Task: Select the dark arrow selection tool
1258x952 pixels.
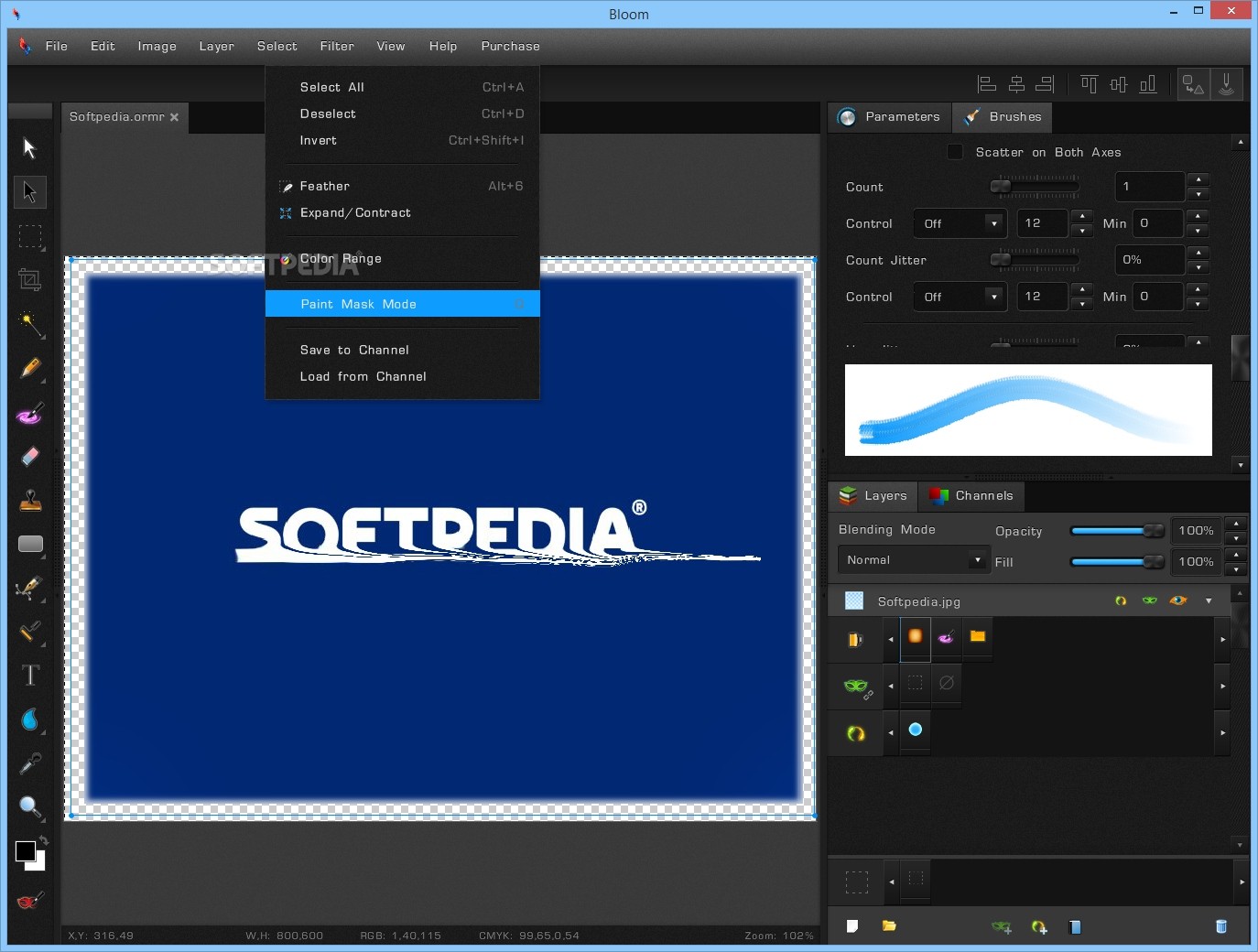Action: point(29,191)
